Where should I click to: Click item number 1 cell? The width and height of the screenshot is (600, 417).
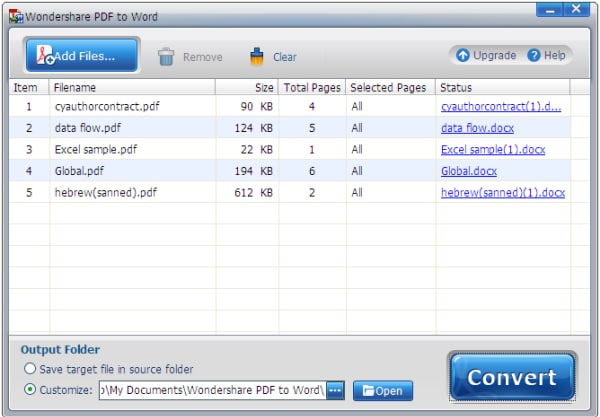pos(29,106)
